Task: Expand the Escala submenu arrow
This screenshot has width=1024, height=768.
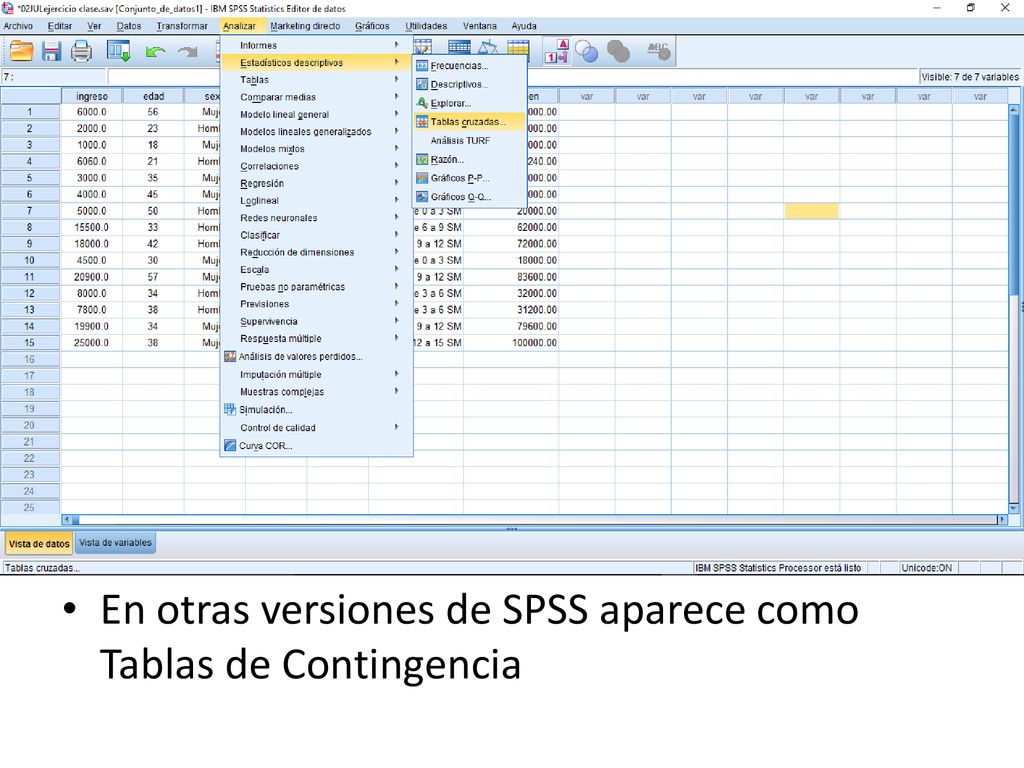Action: click(396, 269)
